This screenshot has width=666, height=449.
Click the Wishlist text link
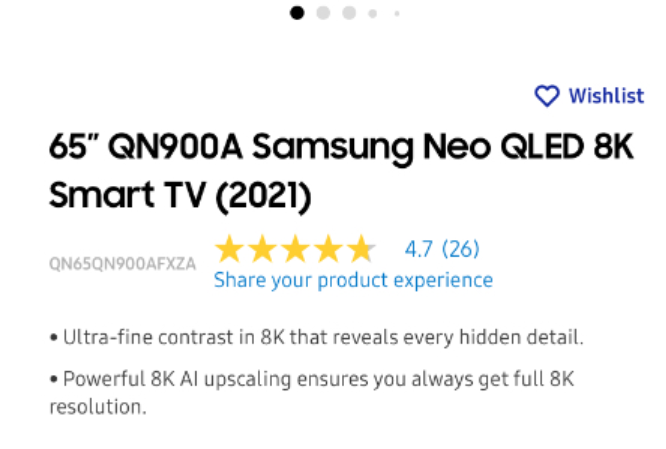click(x=606, y=96)
